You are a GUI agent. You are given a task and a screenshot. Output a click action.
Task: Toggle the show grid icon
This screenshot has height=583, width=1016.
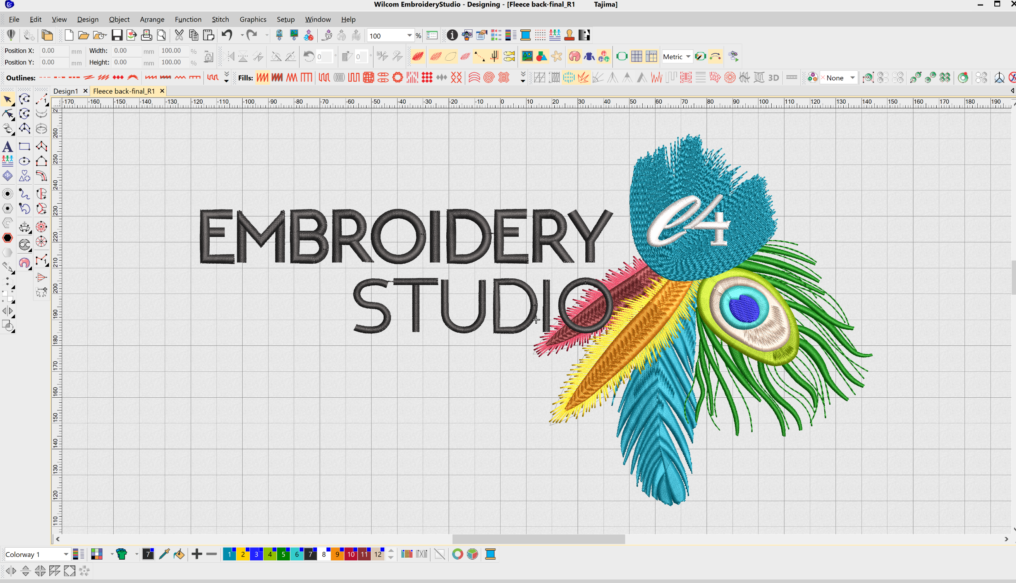[636, 56]
